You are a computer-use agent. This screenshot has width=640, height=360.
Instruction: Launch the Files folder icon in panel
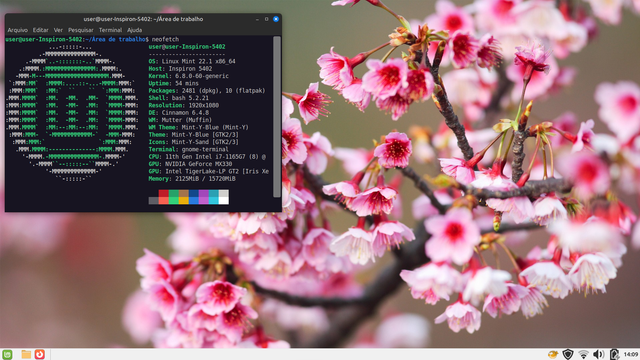(x=26, y=354)
